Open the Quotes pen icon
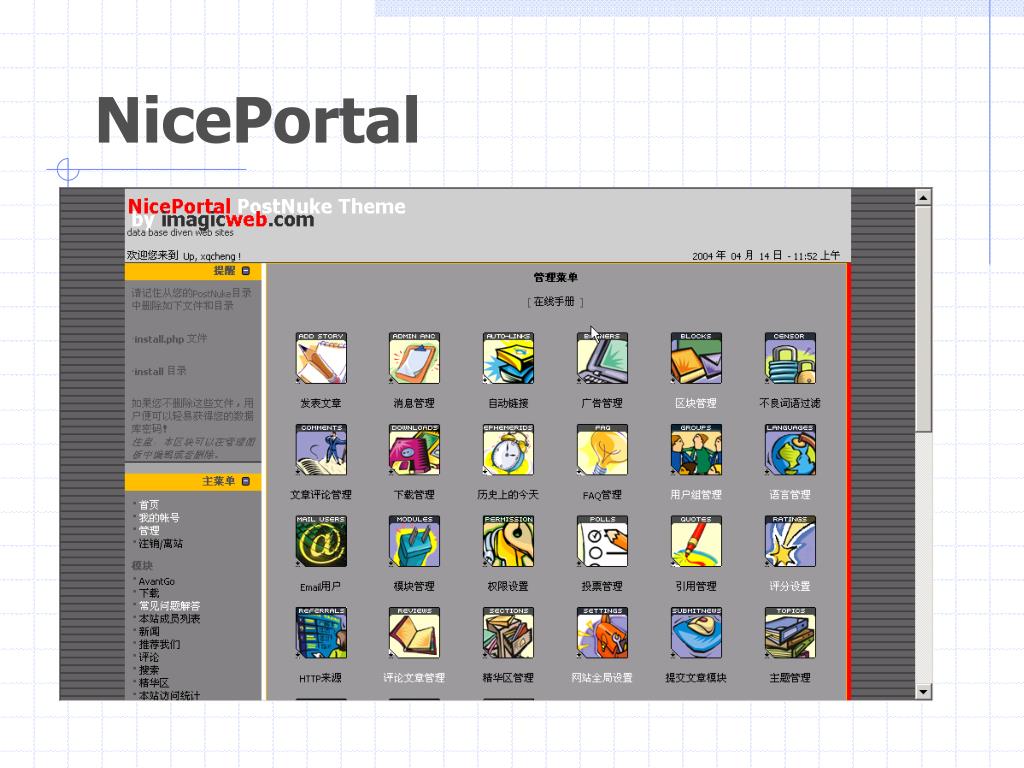Viewport: 1024px width, 768px height. tap(696, 541)
